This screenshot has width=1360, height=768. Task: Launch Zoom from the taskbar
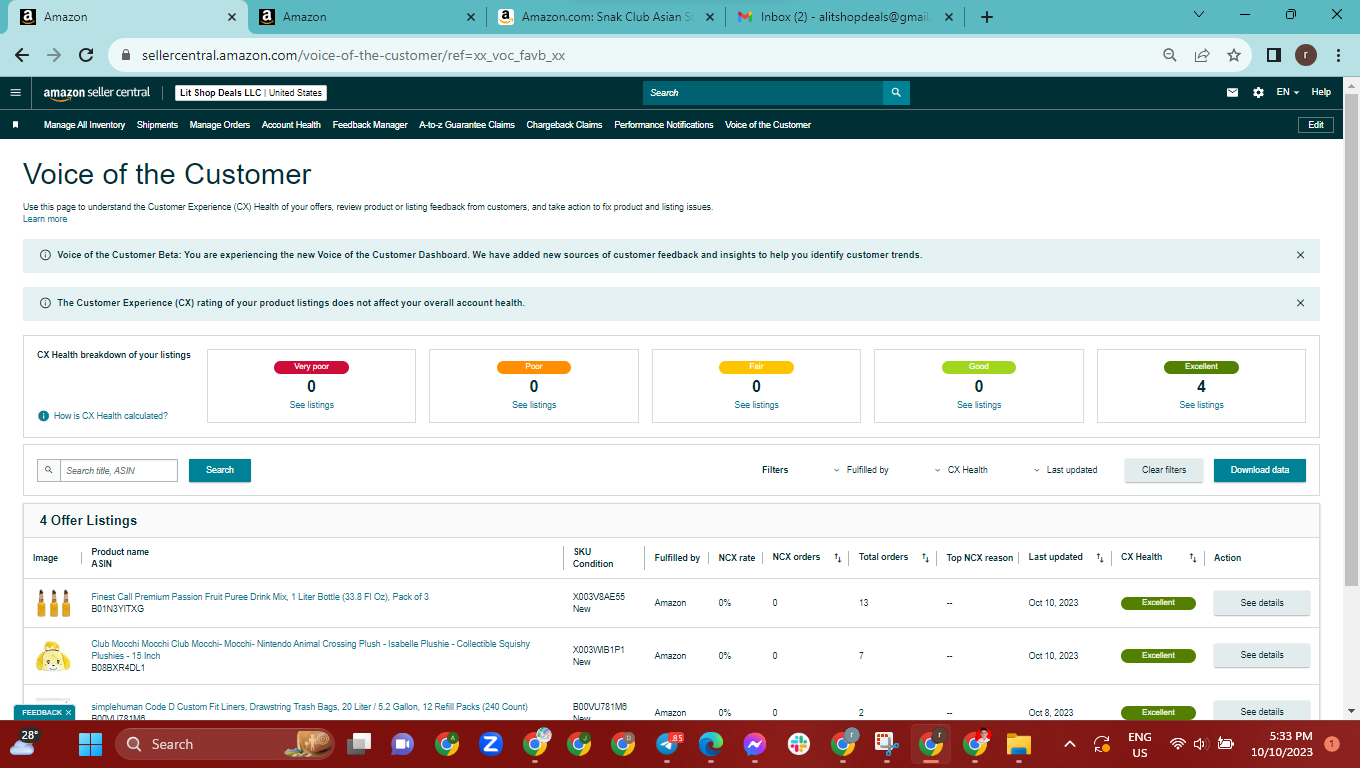click(x=490, y=744)
